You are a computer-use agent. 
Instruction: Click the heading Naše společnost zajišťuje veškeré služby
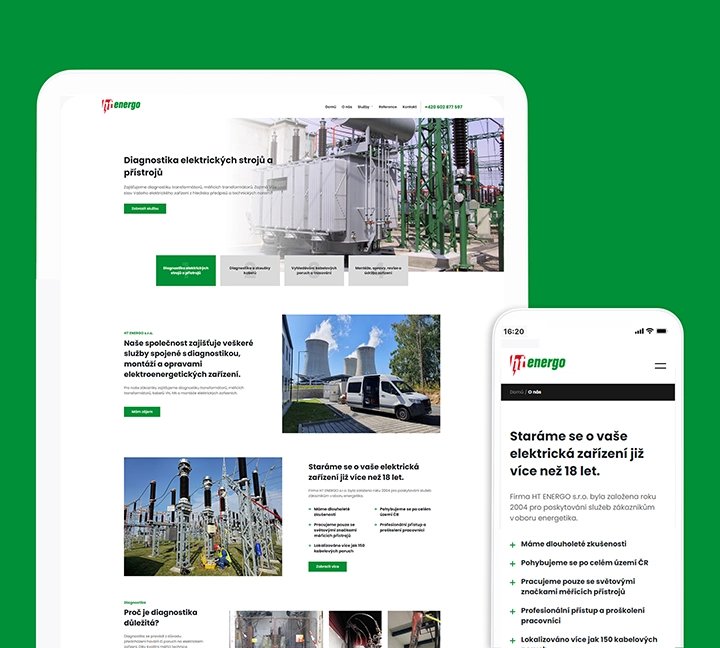click(x=188, y=359)
